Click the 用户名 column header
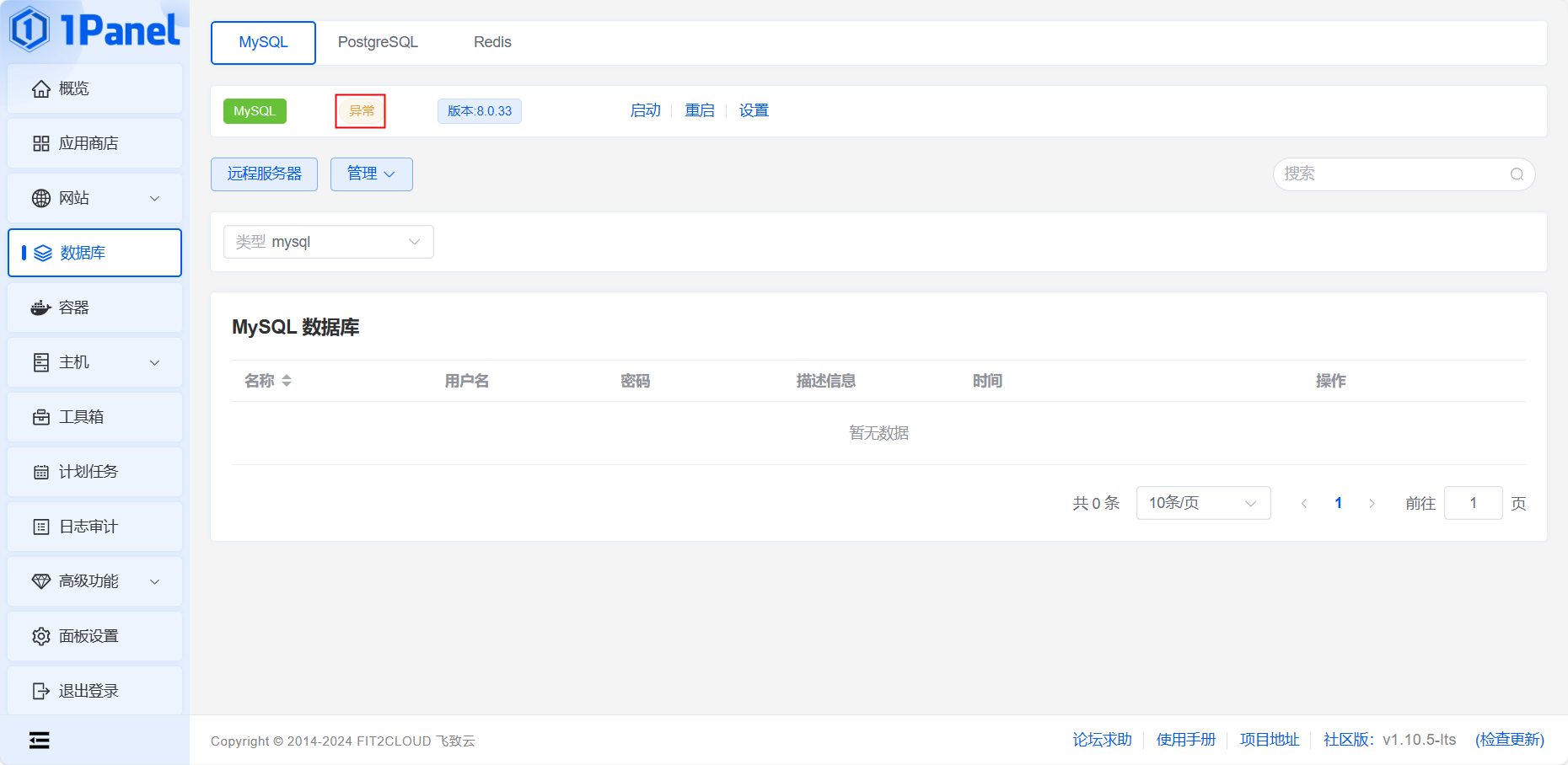 coord(467,381)
